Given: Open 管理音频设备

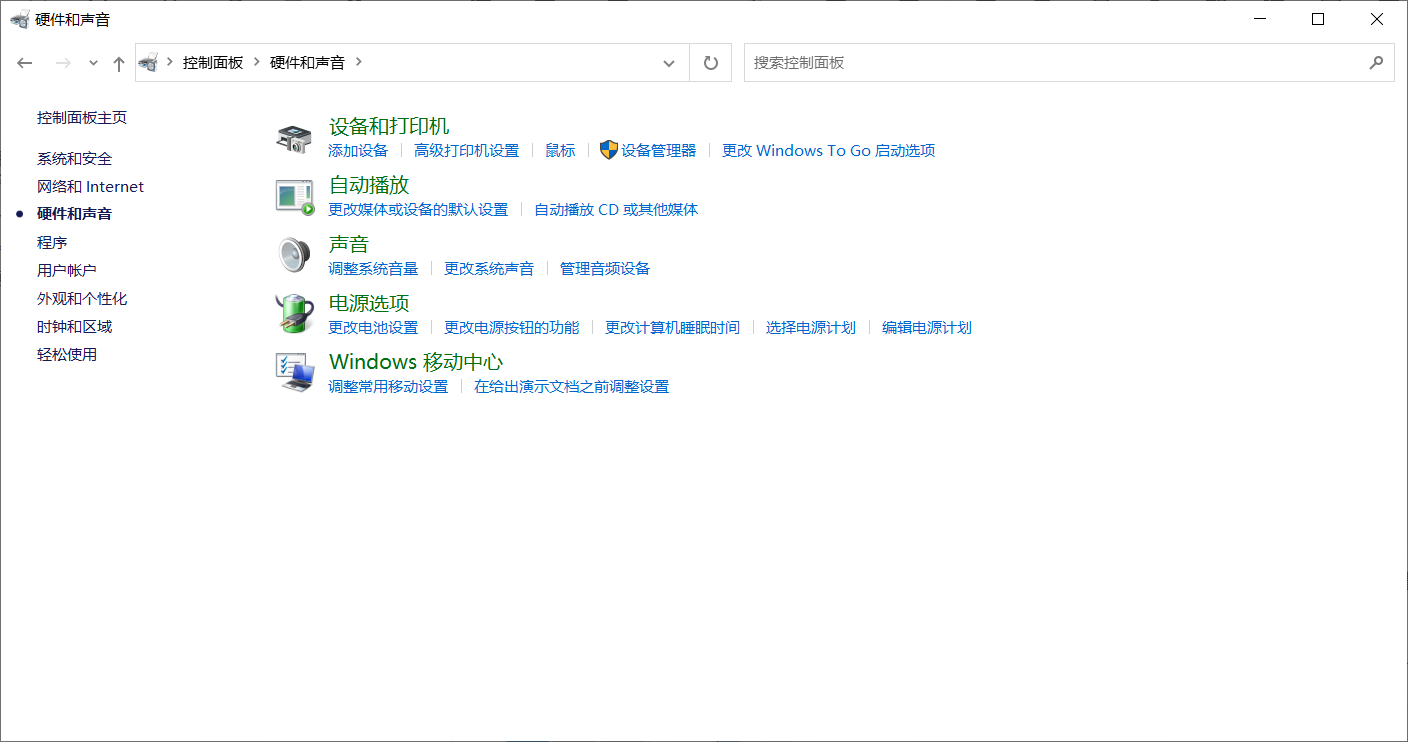Looking at the screenshot, I should coord(605,269).
